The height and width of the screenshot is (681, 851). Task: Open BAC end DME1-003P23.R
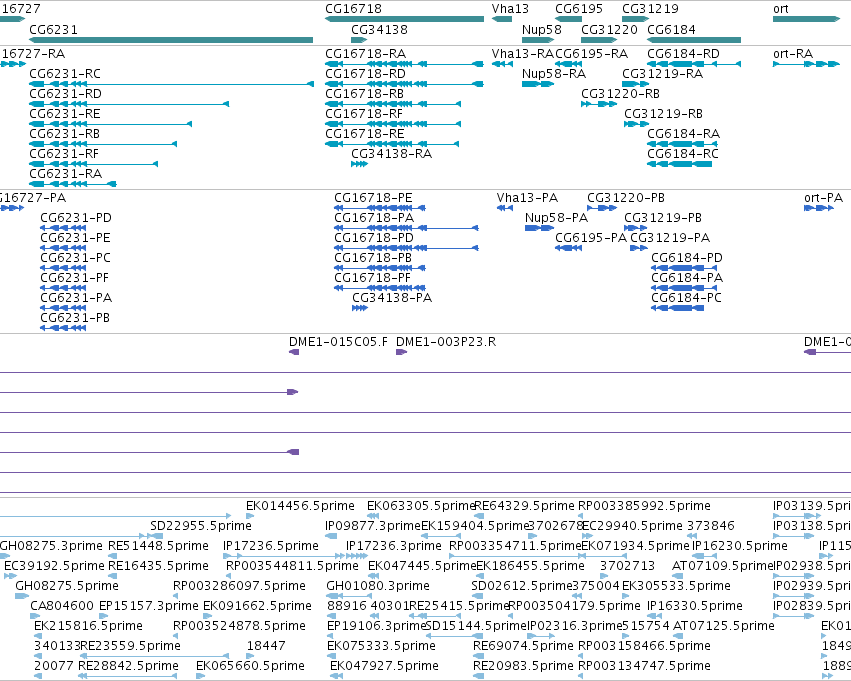pos(402,352)
